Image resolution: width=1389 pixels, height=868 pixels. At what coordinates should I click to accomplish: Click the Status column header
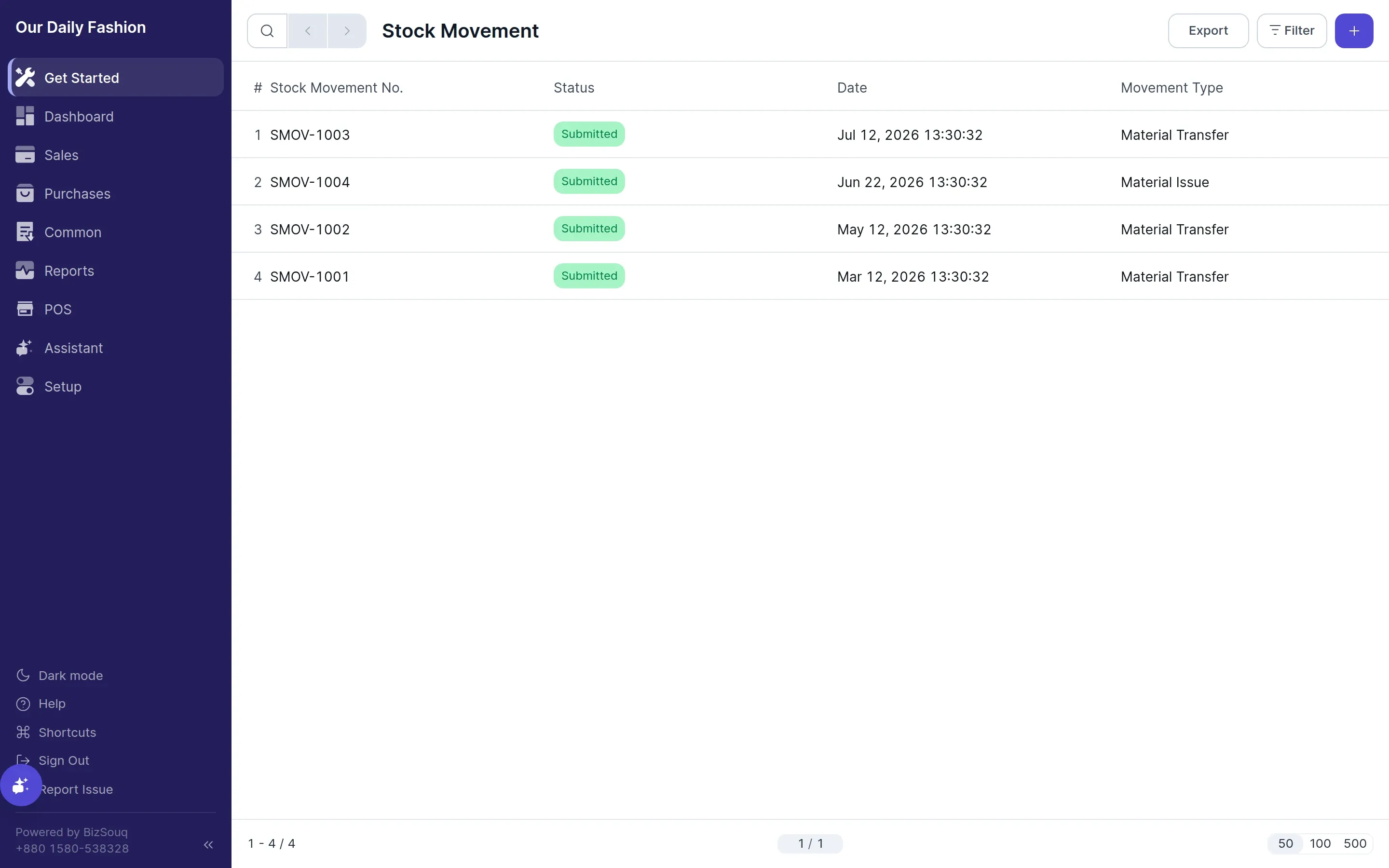[x=573, y=88]
